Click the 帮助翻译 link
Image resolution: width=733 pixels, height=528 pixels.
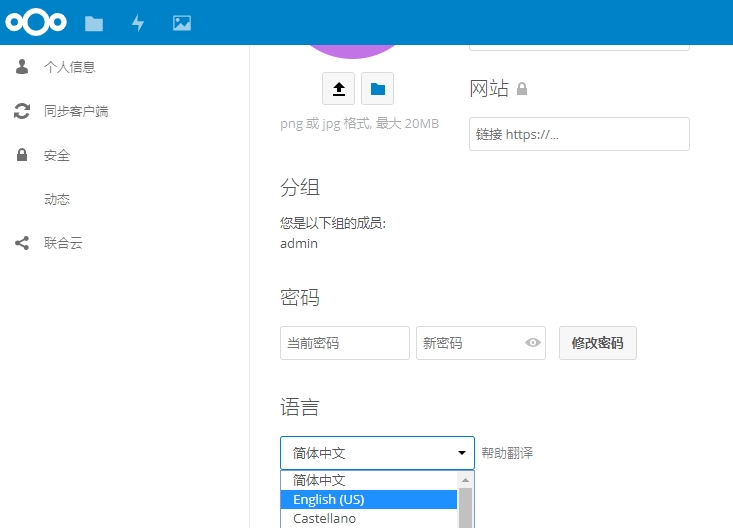pyautogui.click(x=507, y=453)
